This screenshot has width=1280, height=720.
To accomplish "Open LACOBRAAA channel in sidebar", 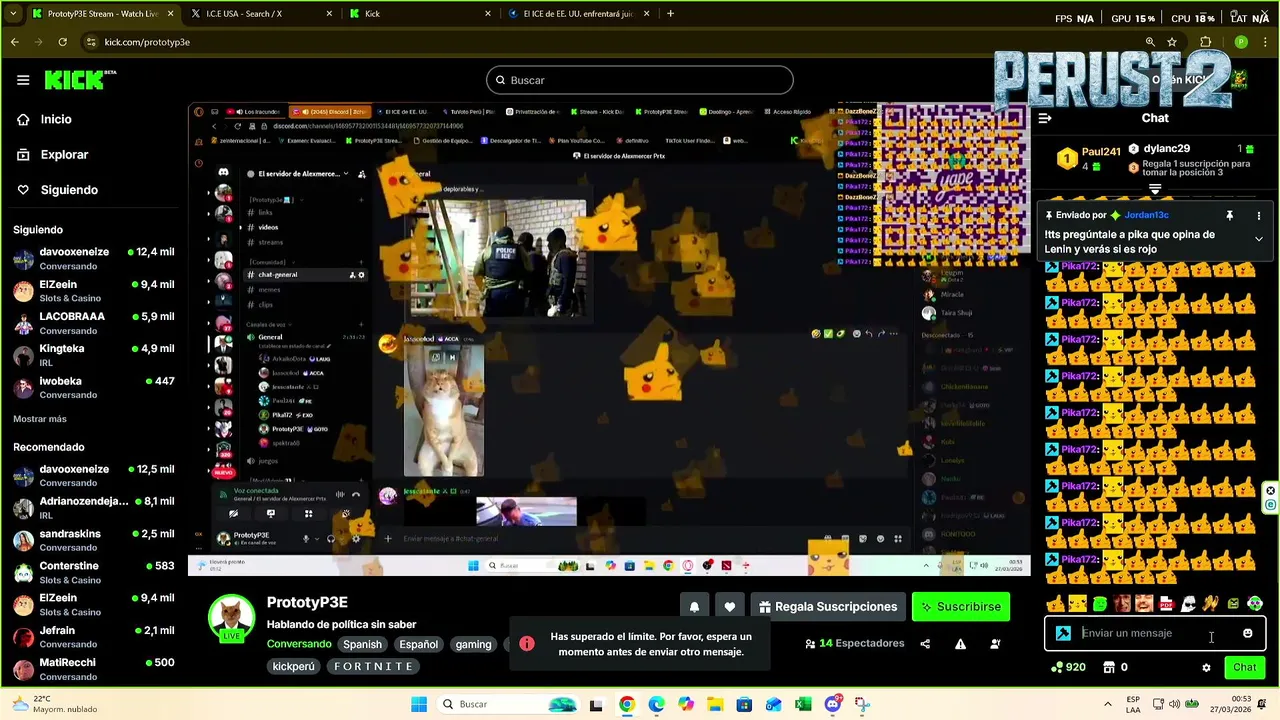I will click(94, 323).
